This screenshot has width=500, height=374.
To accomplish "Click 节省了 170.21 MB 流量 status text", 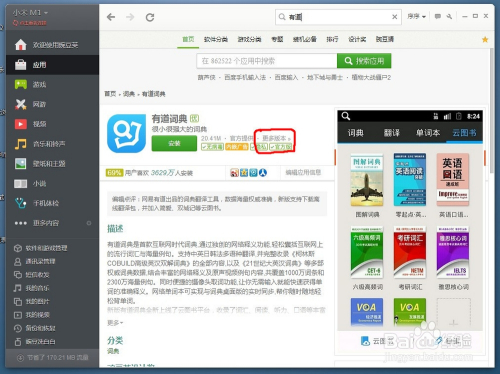I will [x=57, y=358].
